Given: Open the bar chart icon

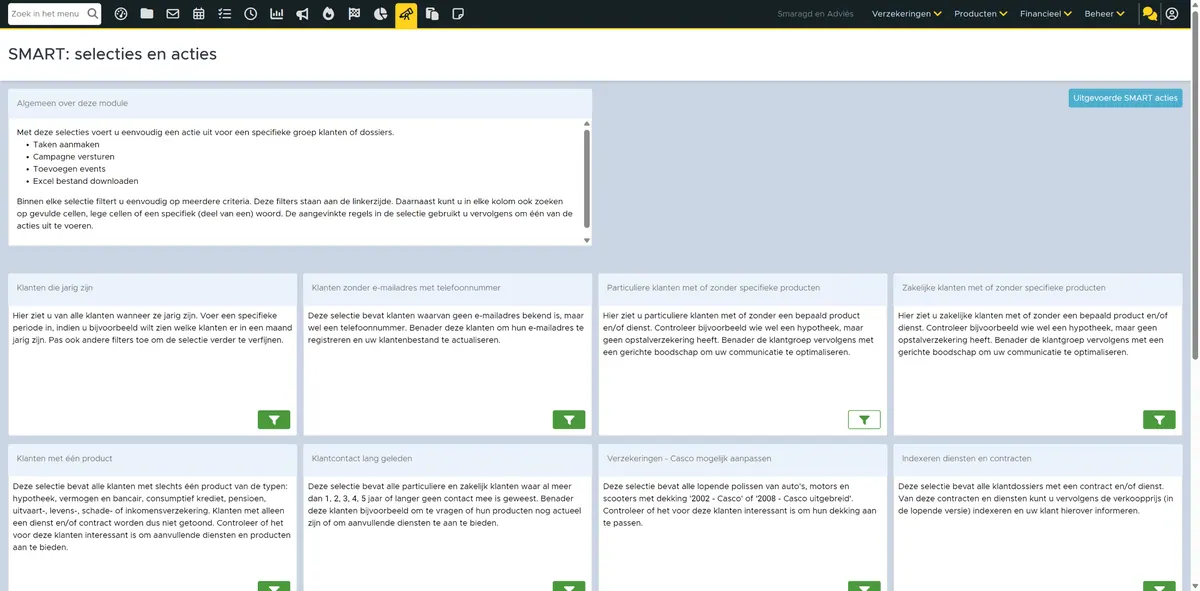Looking at the screenshot, I should click(x=276, y=14).
